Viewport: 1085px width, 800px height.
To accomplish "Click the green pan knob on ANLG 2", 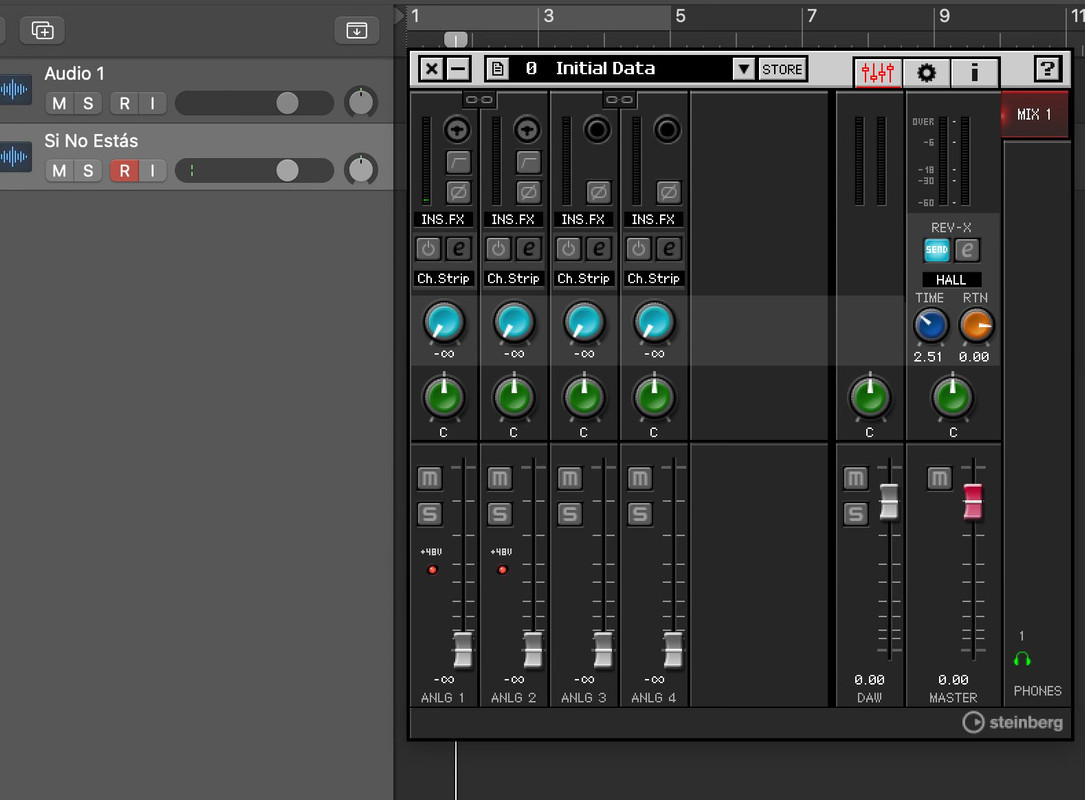I will (513, 397).
